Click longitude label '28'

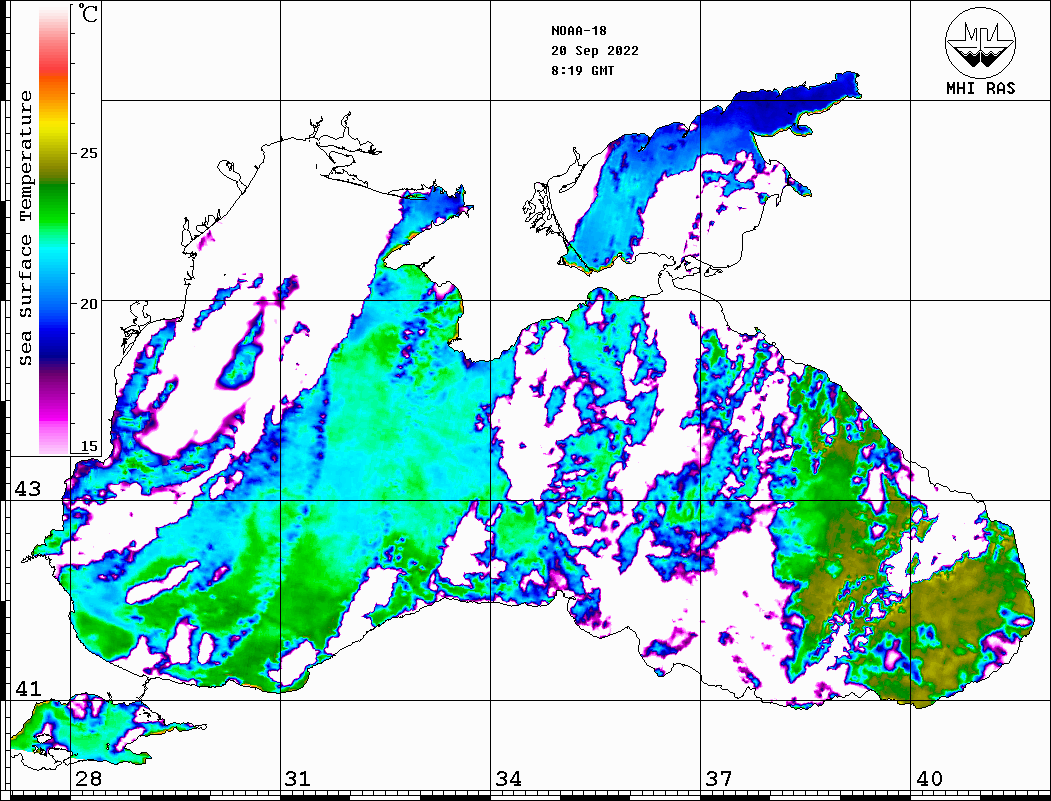pyautogui.click(x=88, y=779)
